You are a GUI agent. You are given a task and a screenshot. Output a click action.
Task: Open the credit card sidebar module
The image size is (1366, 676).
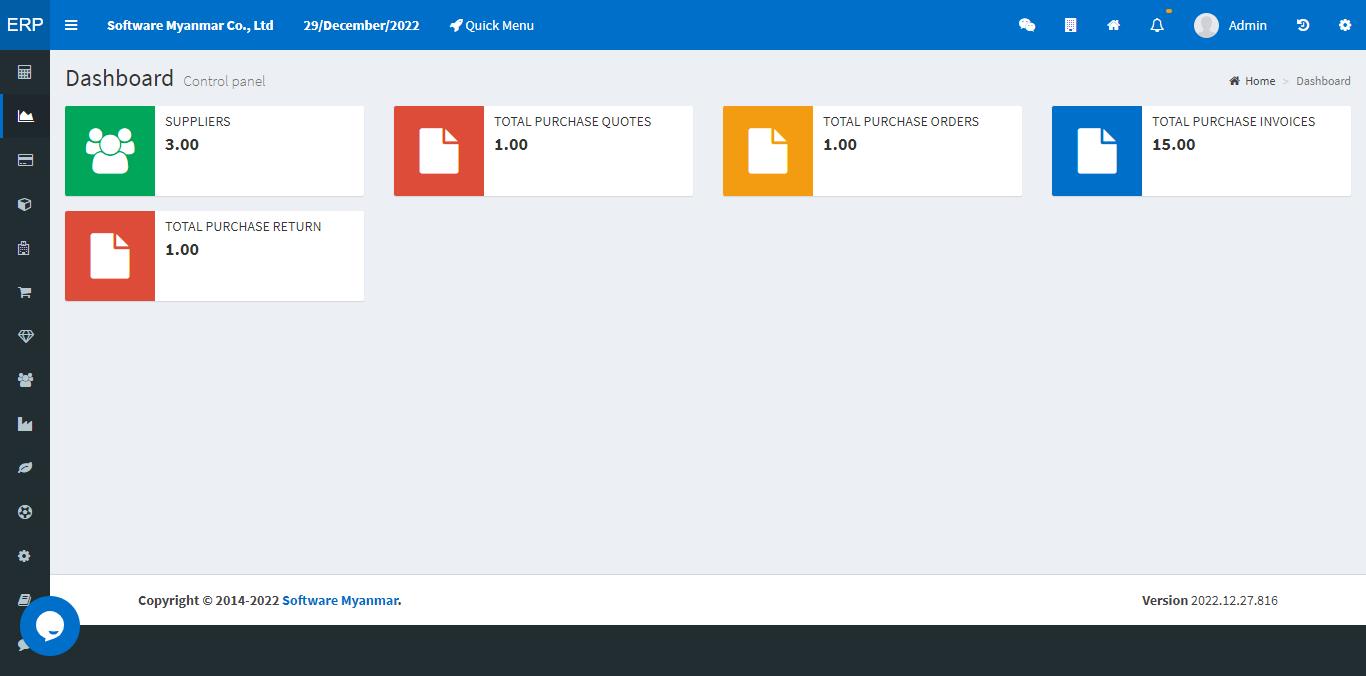(x=25, y=160)
